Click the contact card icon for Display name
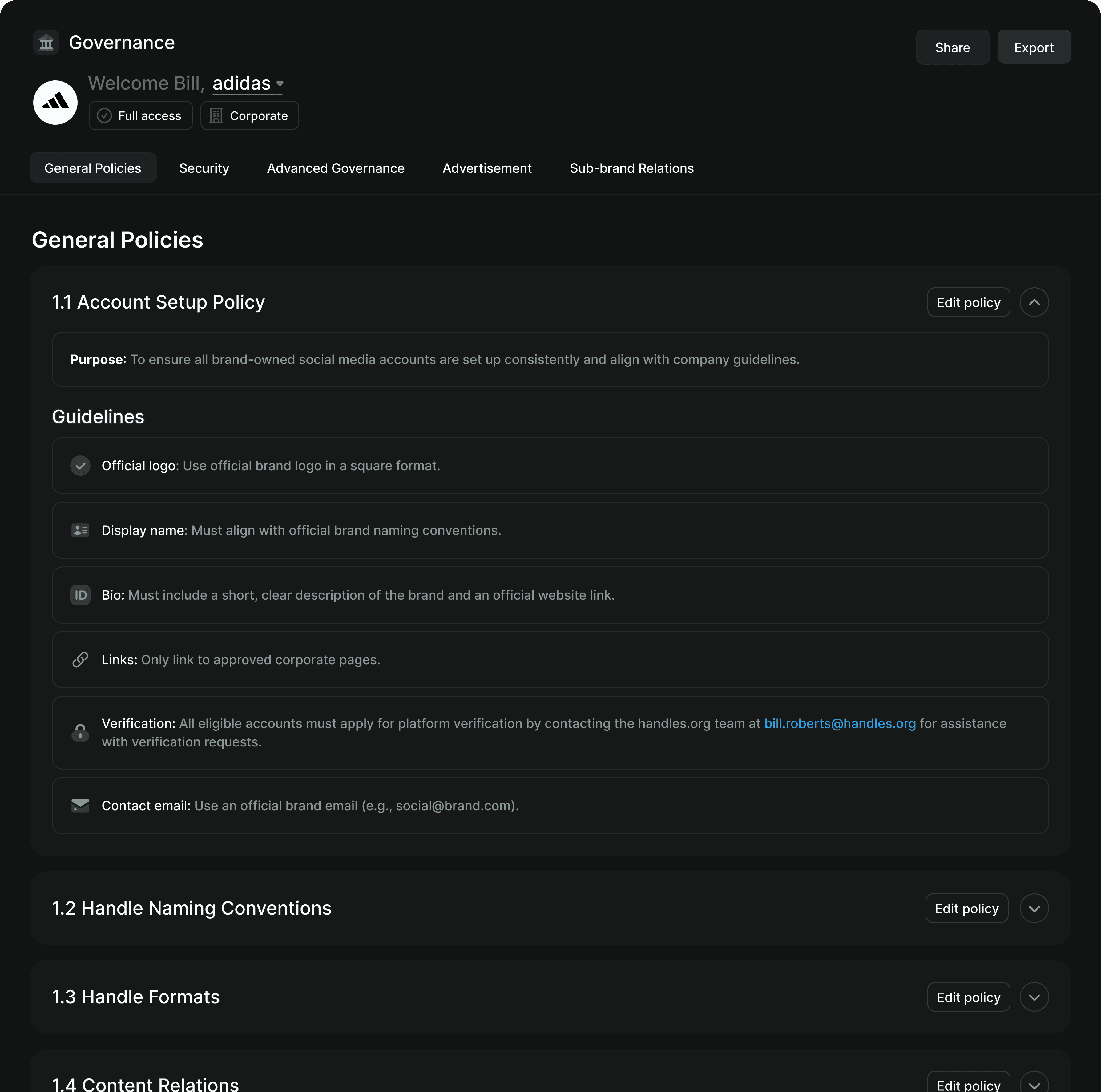The width and height of the screenshot is (1101, 1092). [80, 530]
